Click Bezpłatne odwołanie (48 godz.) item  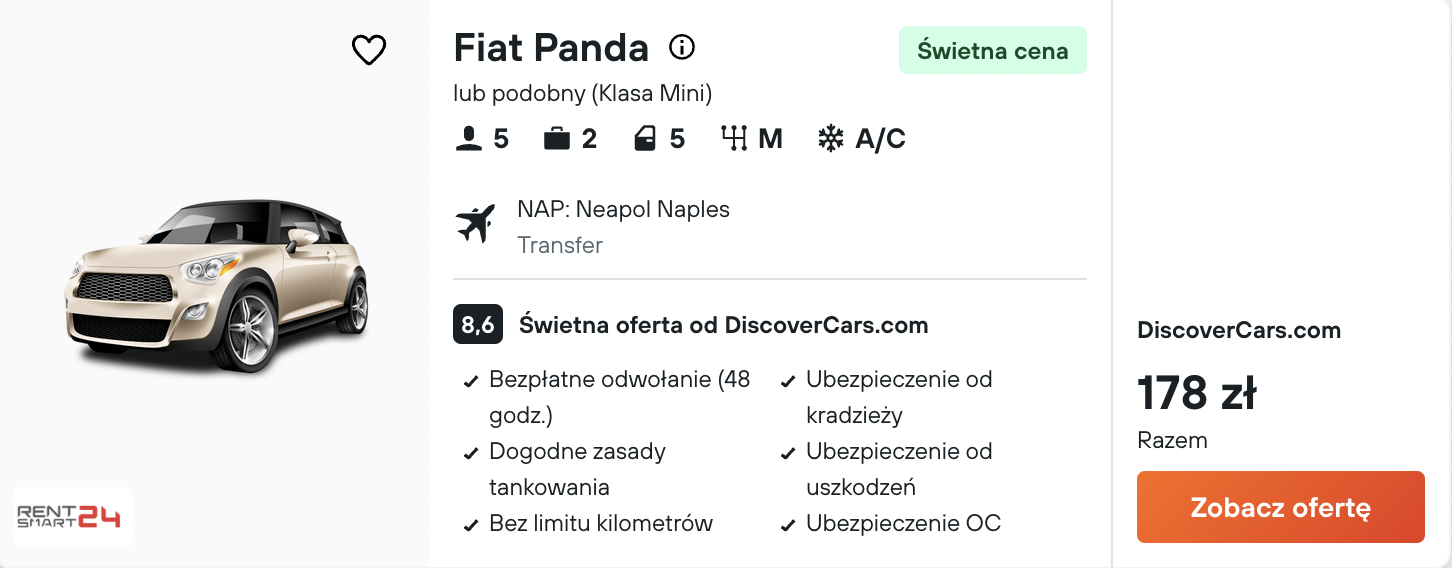[619, 397]
